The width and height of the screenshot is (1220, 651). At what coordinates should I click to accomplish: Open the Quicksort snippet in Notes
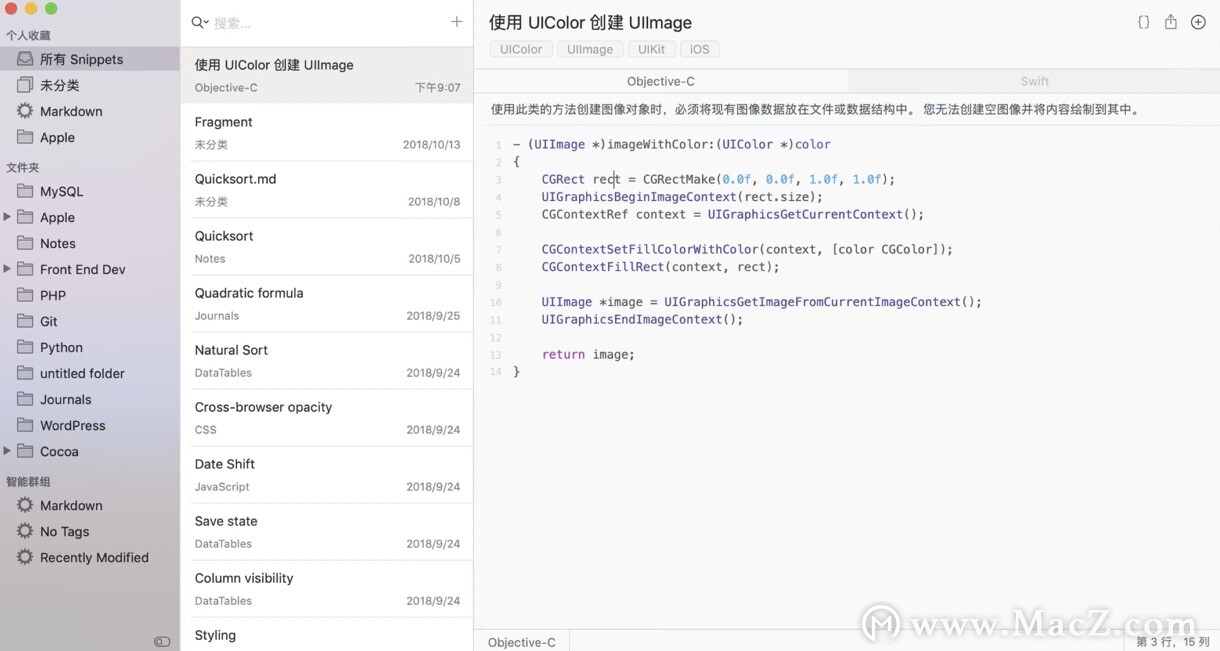[327, 246]
